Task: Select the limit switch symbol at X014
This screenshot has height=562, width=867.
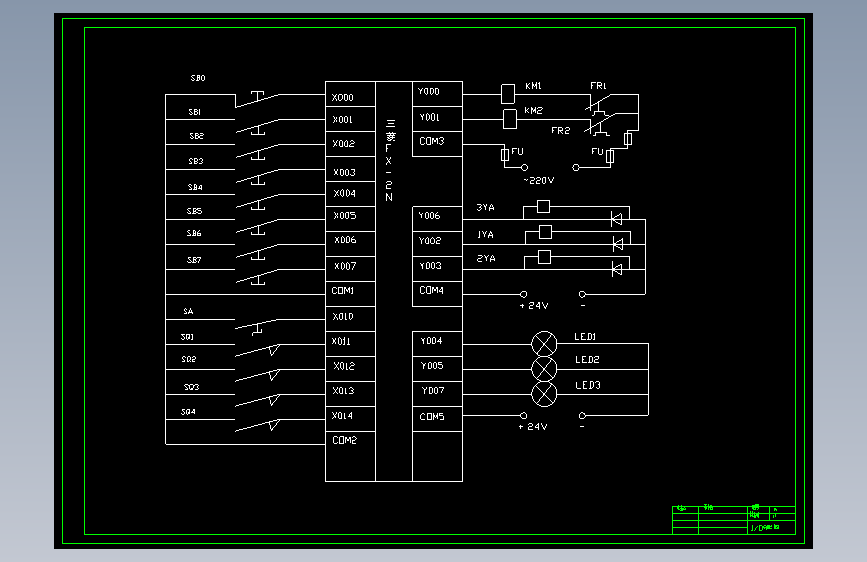Action: tap(258, 425)
